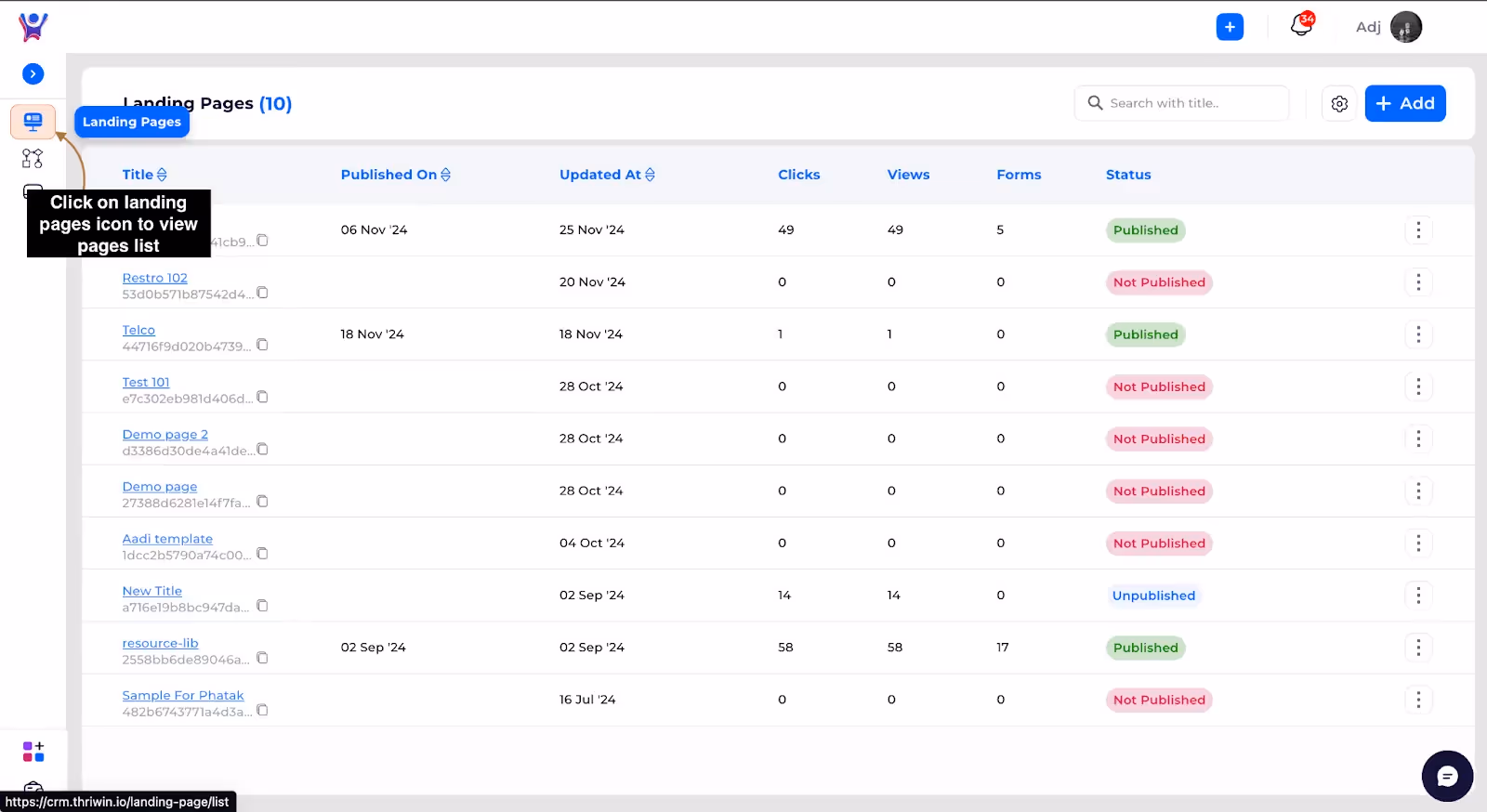Click the search field for titles

[1182, 103]
